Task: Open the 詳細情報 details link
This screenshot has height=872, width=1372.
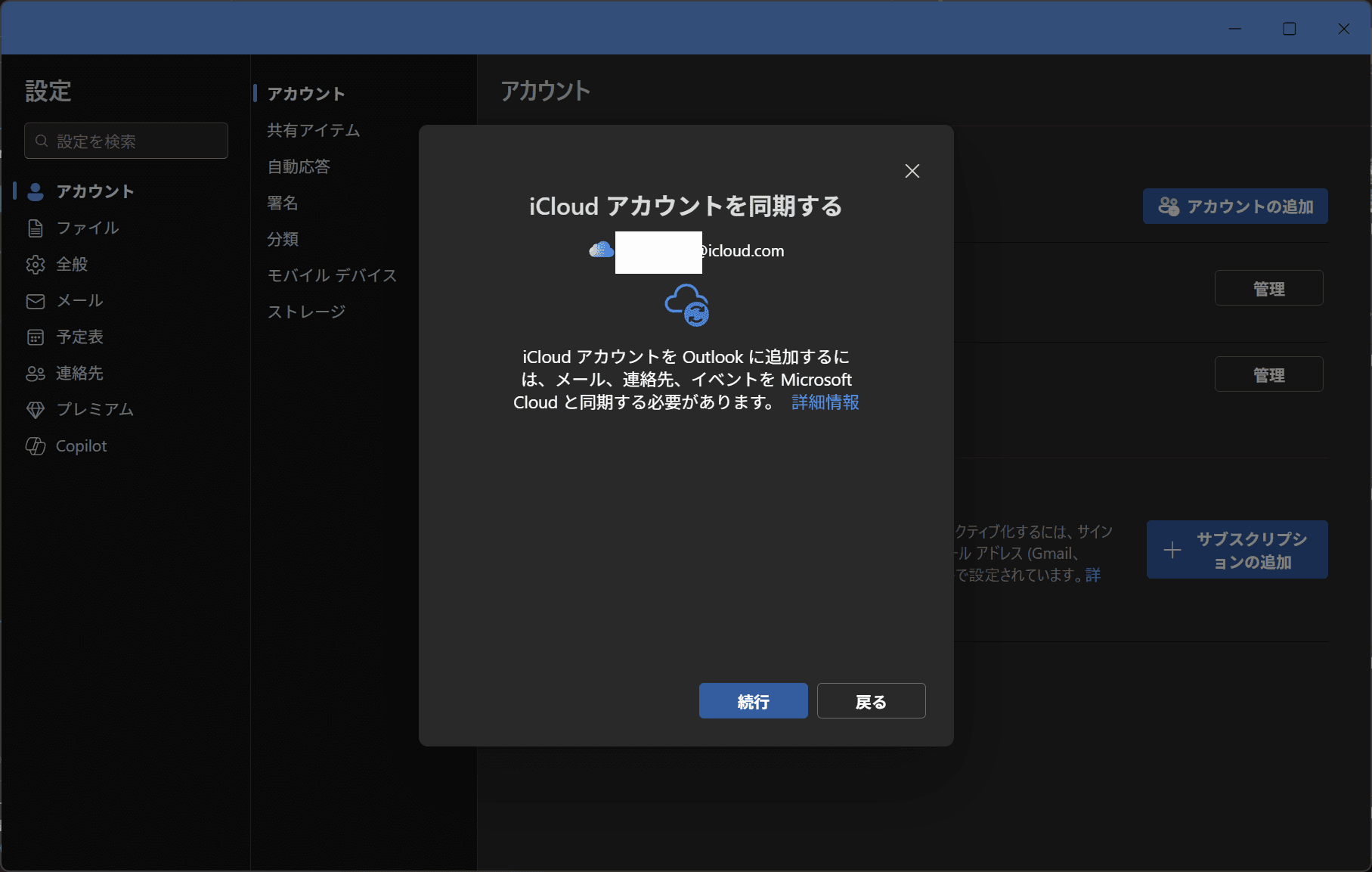Action: [825, 402]
